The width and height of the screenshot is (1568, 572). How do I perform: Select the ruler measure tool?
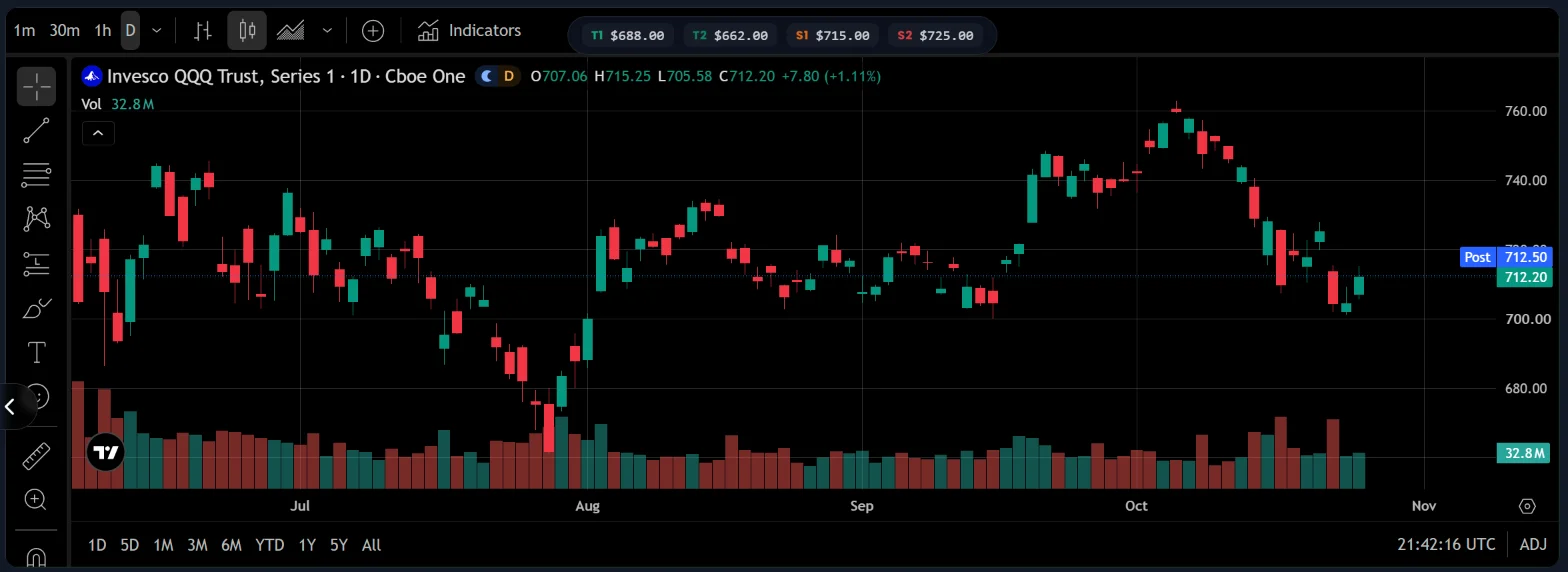(36, 456)
